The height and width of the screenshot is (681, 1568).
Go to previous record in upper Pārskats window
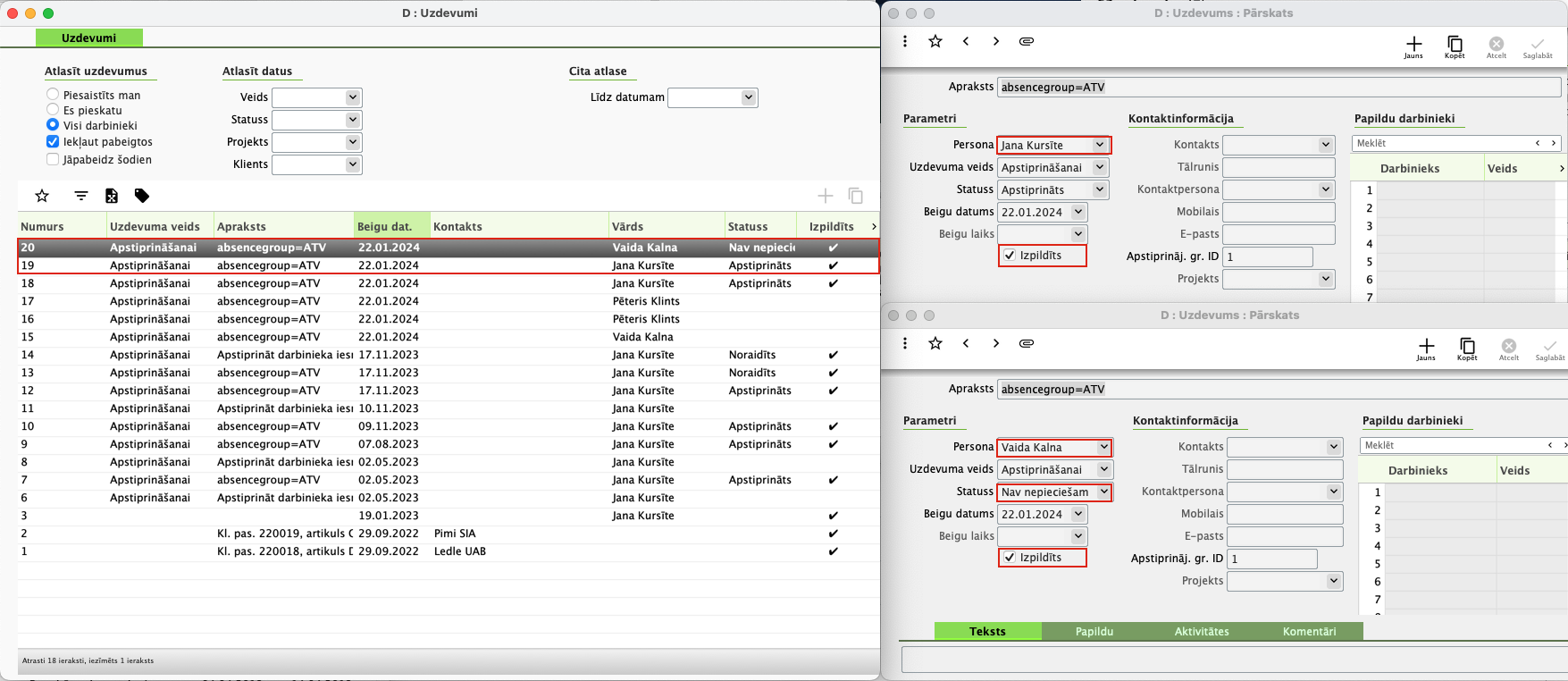click(x=966, y=41)
